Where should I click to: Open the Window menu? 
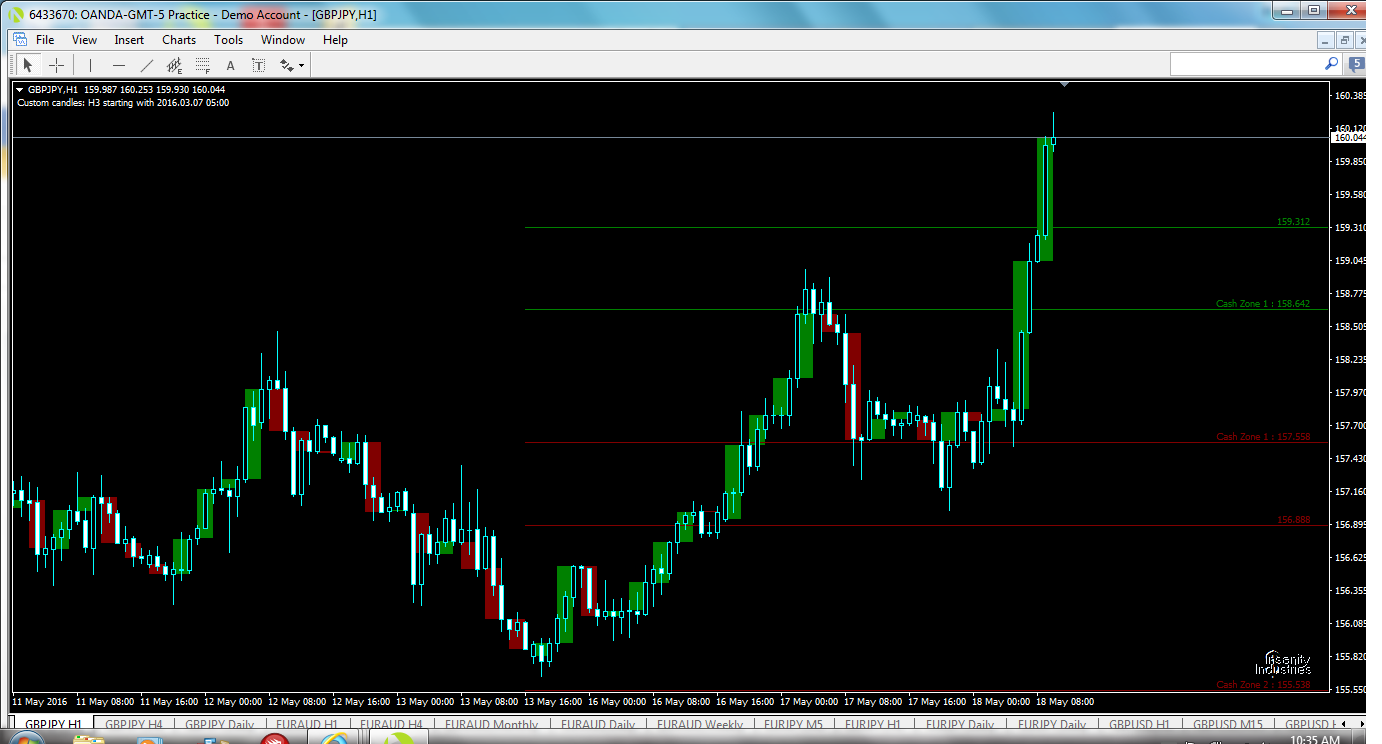click(x=283, y=40)
